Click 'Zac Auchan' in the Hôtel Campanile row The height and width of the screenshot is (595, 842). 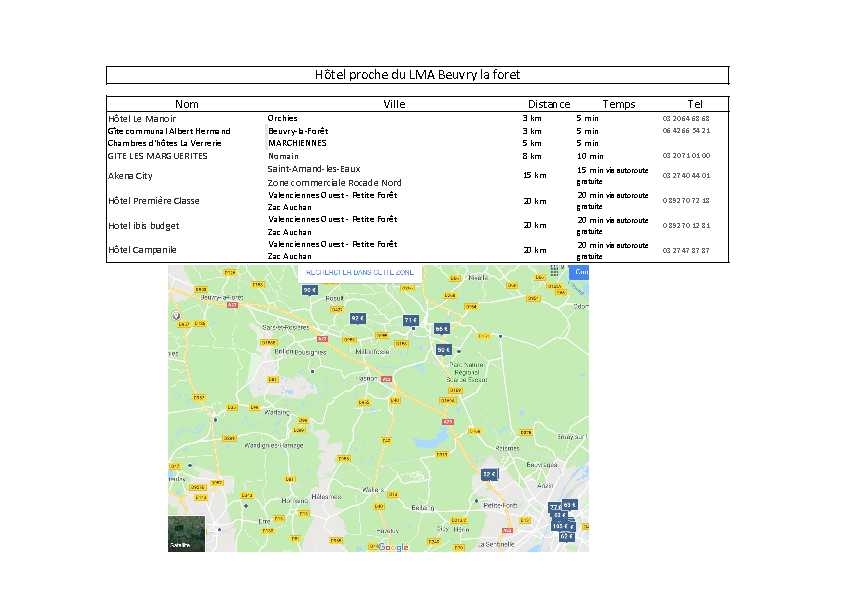290,256
